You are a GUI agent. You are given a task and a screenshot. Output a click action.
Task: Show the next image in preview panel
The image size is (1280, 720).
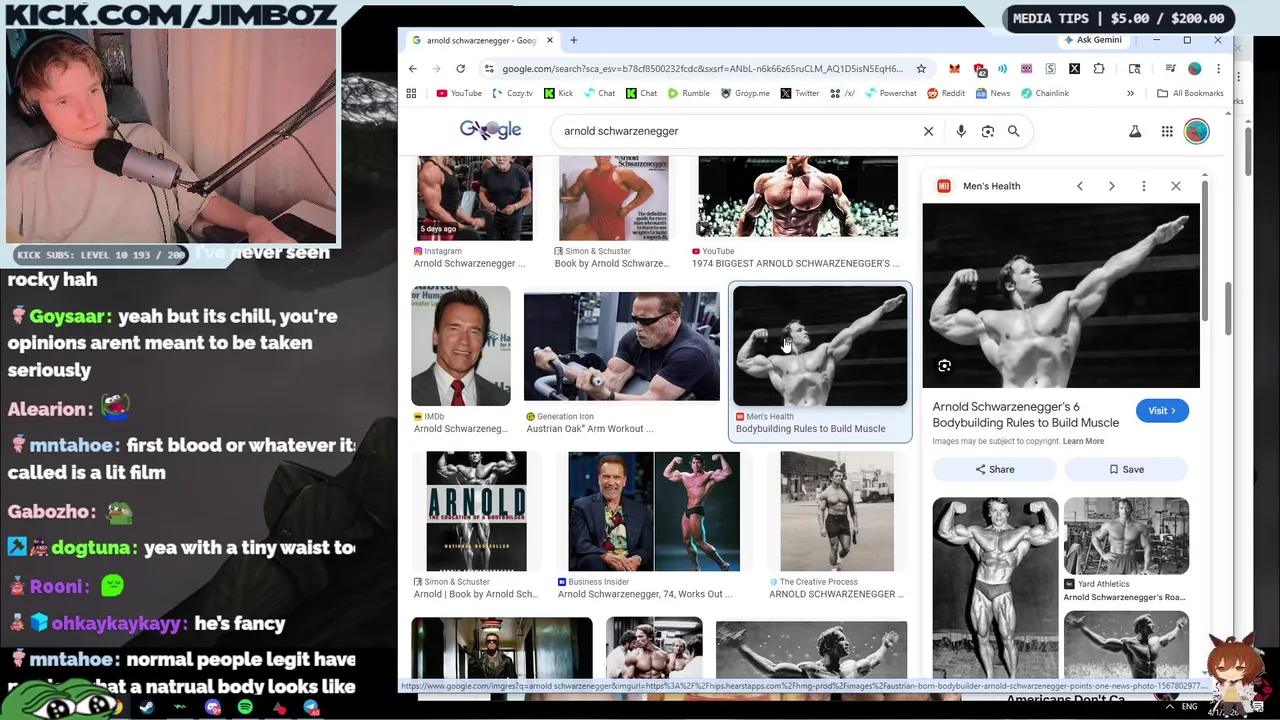[1111, 186]
